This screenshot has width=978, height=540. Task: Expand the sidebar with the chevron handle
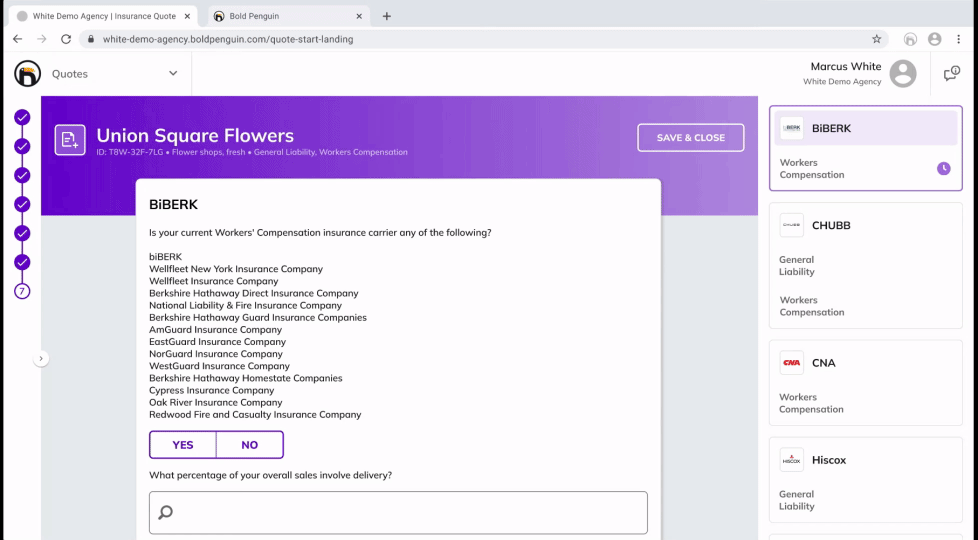click(41, 359)
